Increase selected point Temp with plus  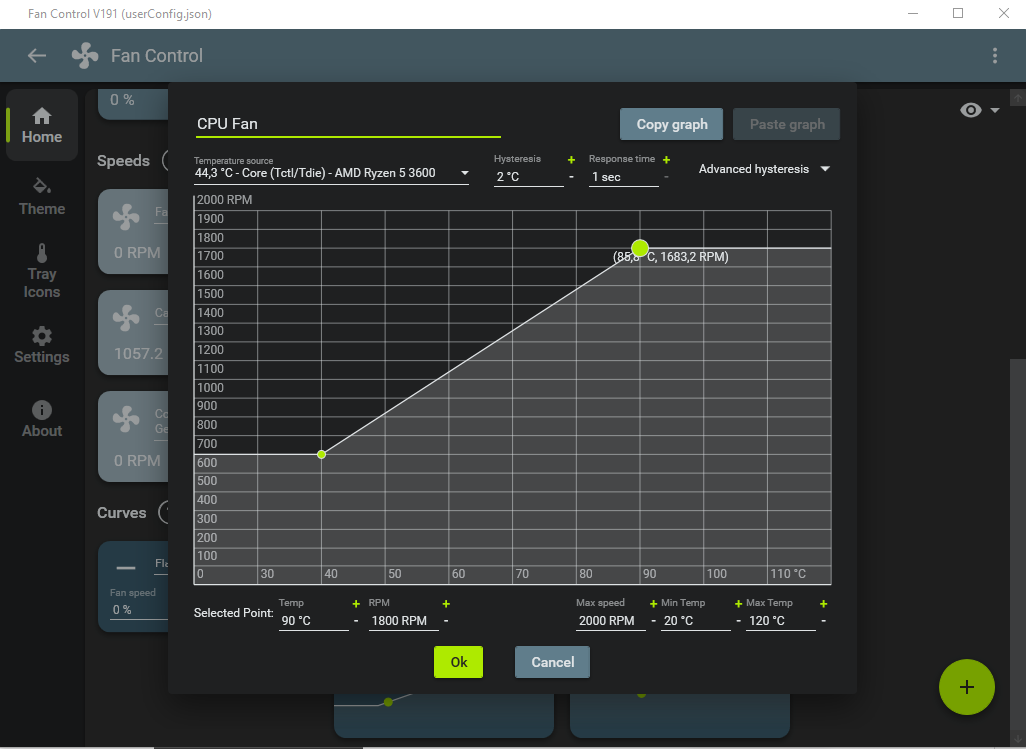coord(356,604)
